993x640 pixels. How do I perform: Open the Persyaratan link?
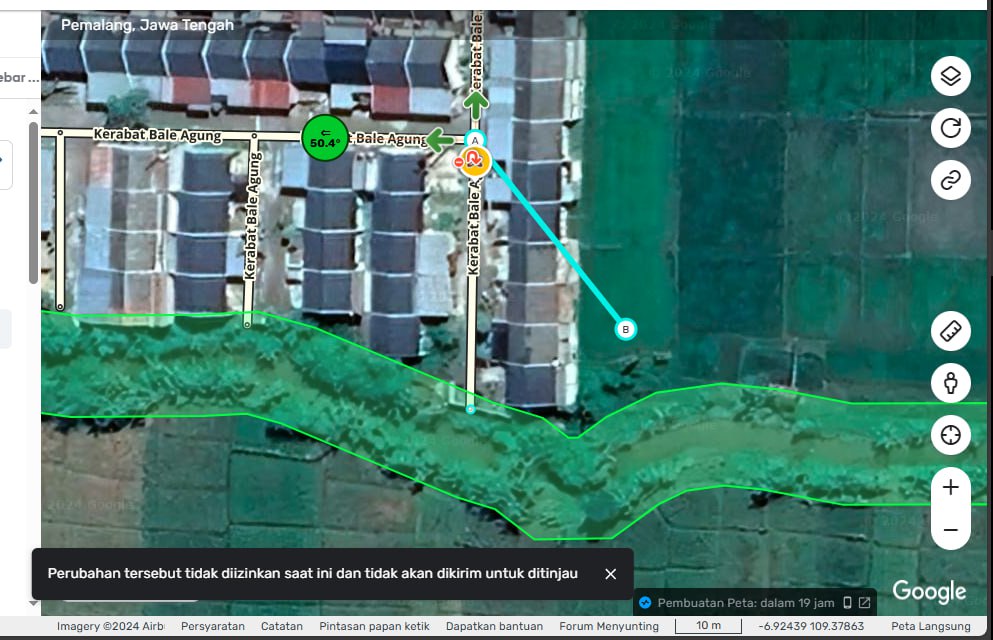pos(213,626)
